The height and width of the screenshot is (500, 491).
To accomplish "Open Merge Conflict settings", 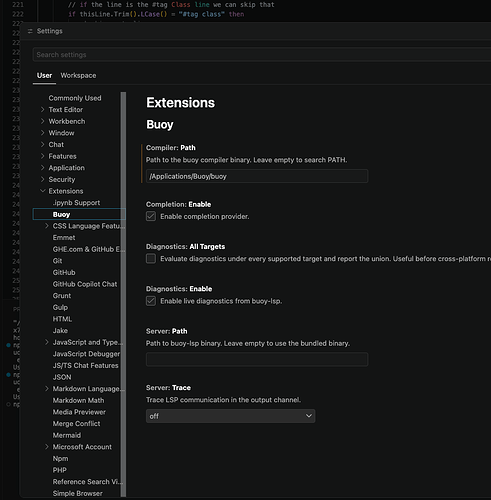I will pyautogui.click(x=76, y=424).
